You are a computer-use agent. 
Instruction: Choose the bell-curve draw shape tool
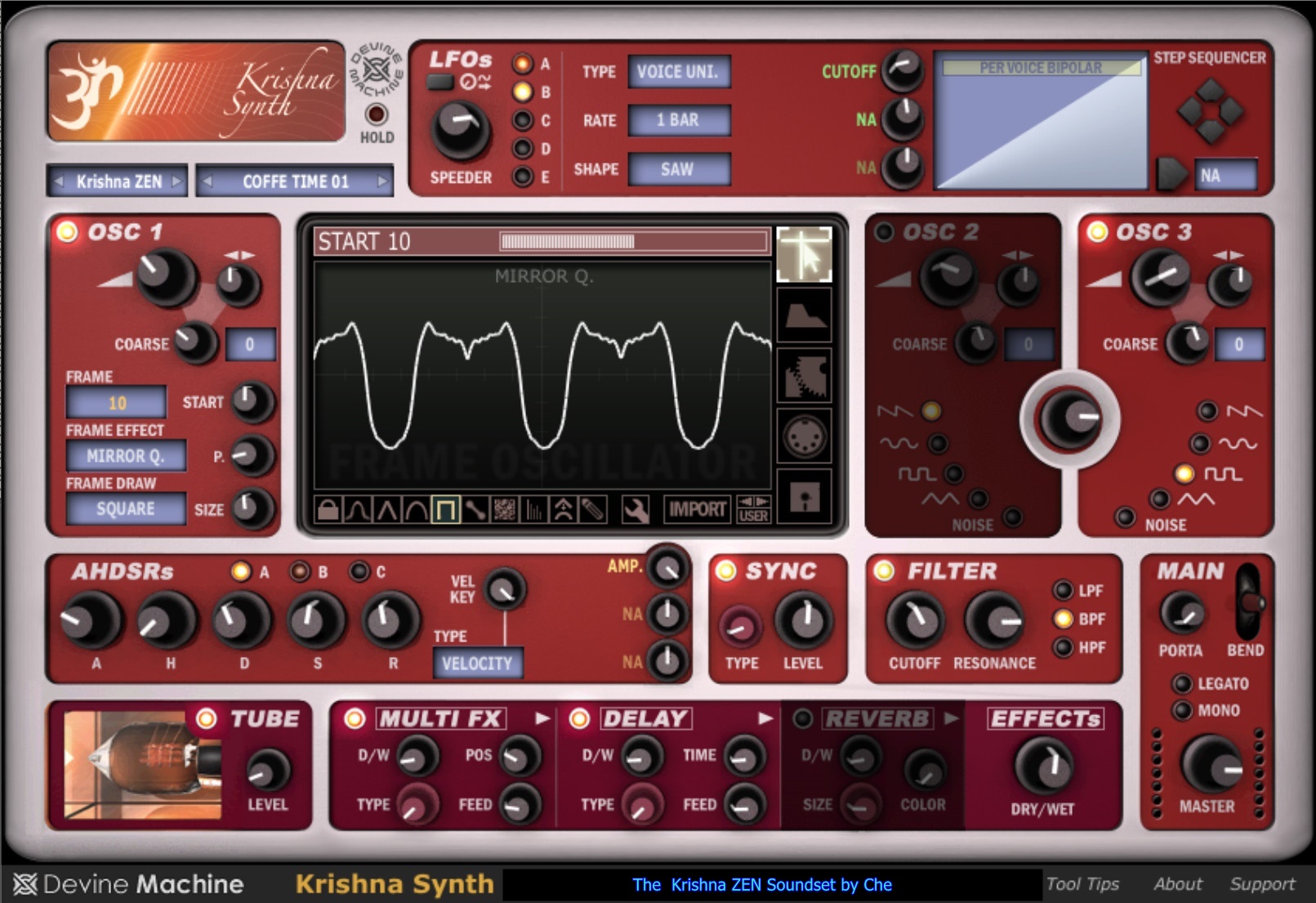click(357, 510)
